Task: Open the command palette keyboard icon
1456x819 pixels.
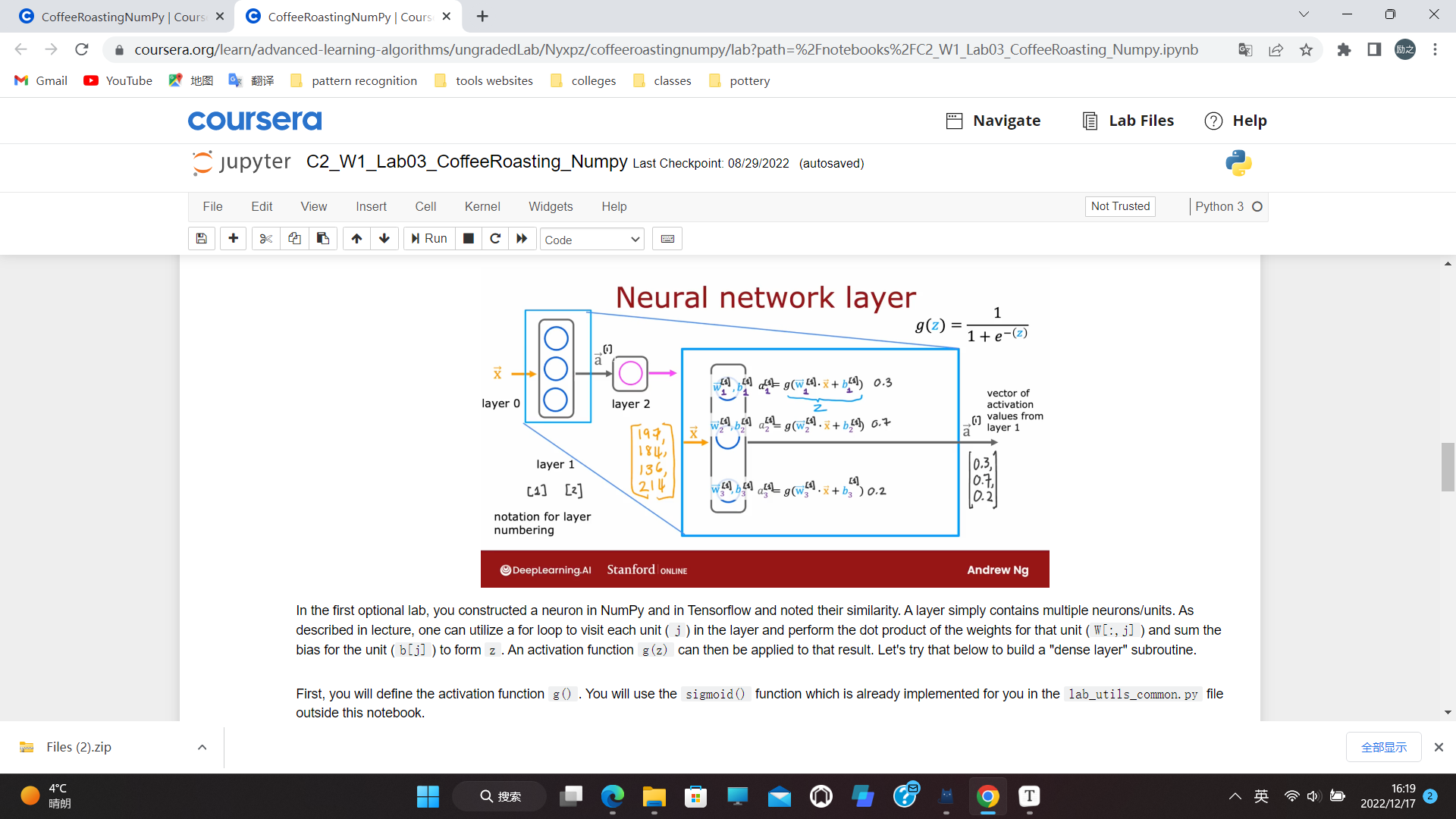Action: (x=667, y=238)
